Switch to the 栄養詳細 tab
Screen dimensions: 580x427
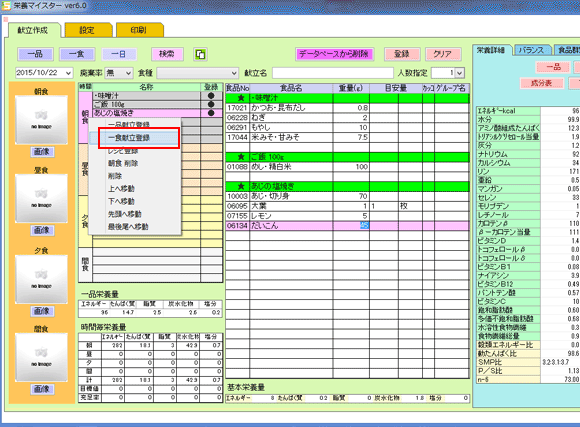(x=491, y=50)
